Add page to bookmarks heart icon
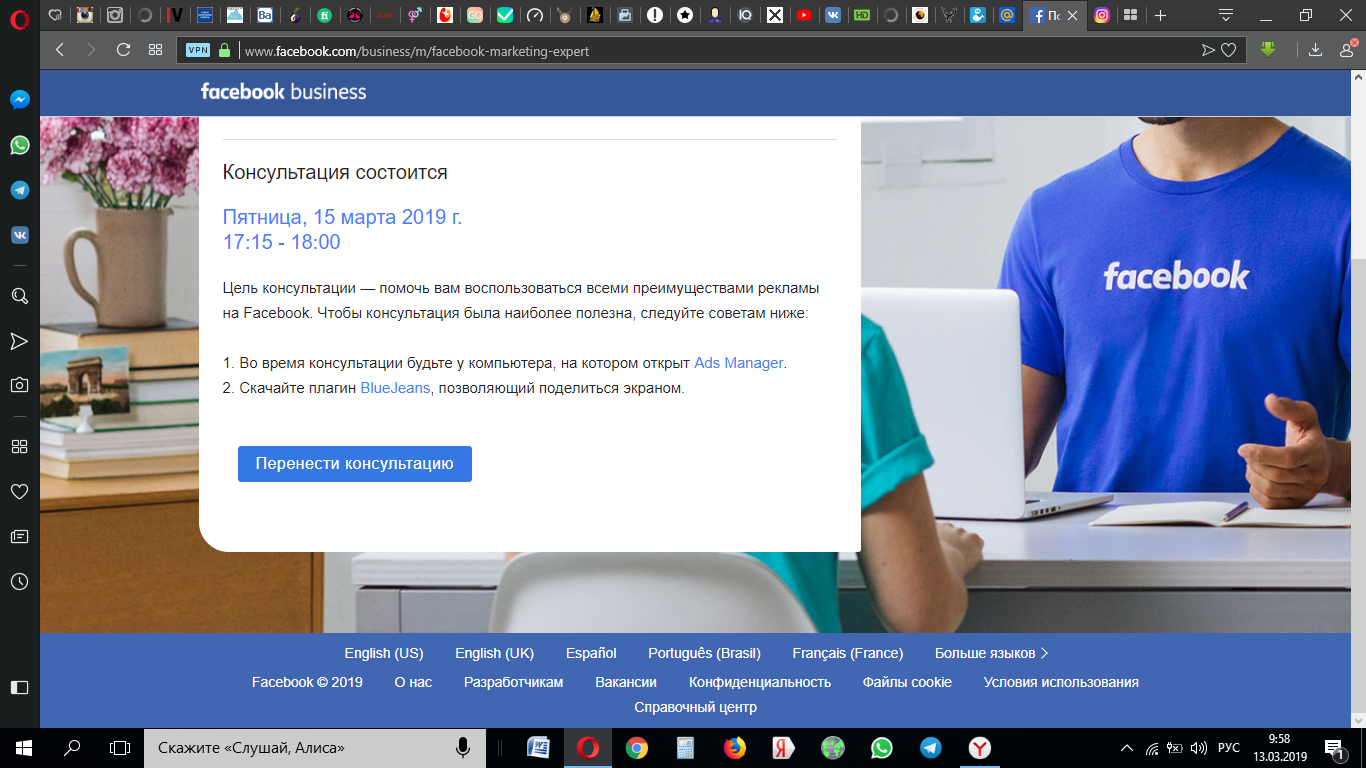 1229,50
